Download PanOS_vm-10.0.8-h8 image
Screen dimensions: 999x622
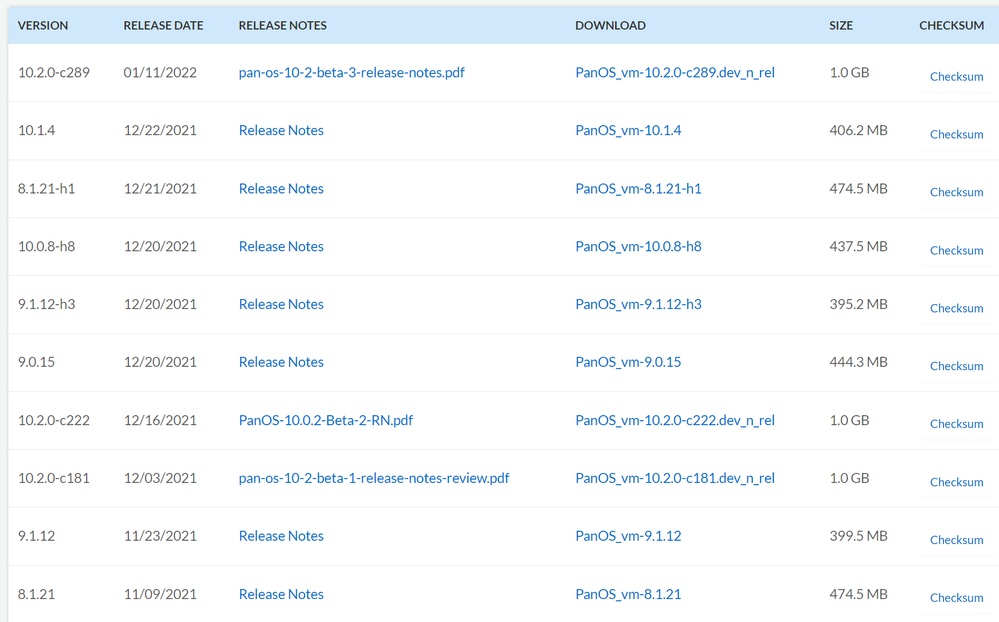[x=638, y=247]
